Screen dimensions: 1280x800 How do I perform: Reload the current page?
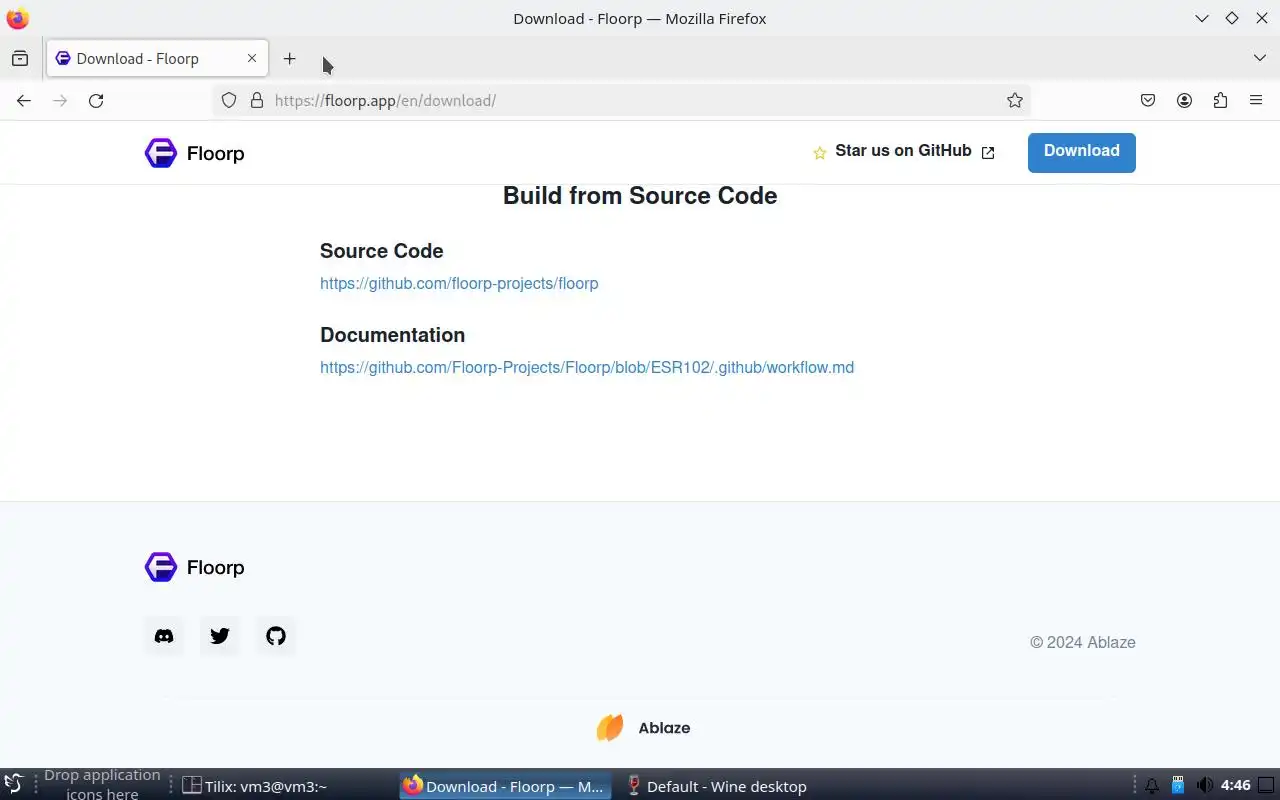pyautogui.click(x=96, y=100)
